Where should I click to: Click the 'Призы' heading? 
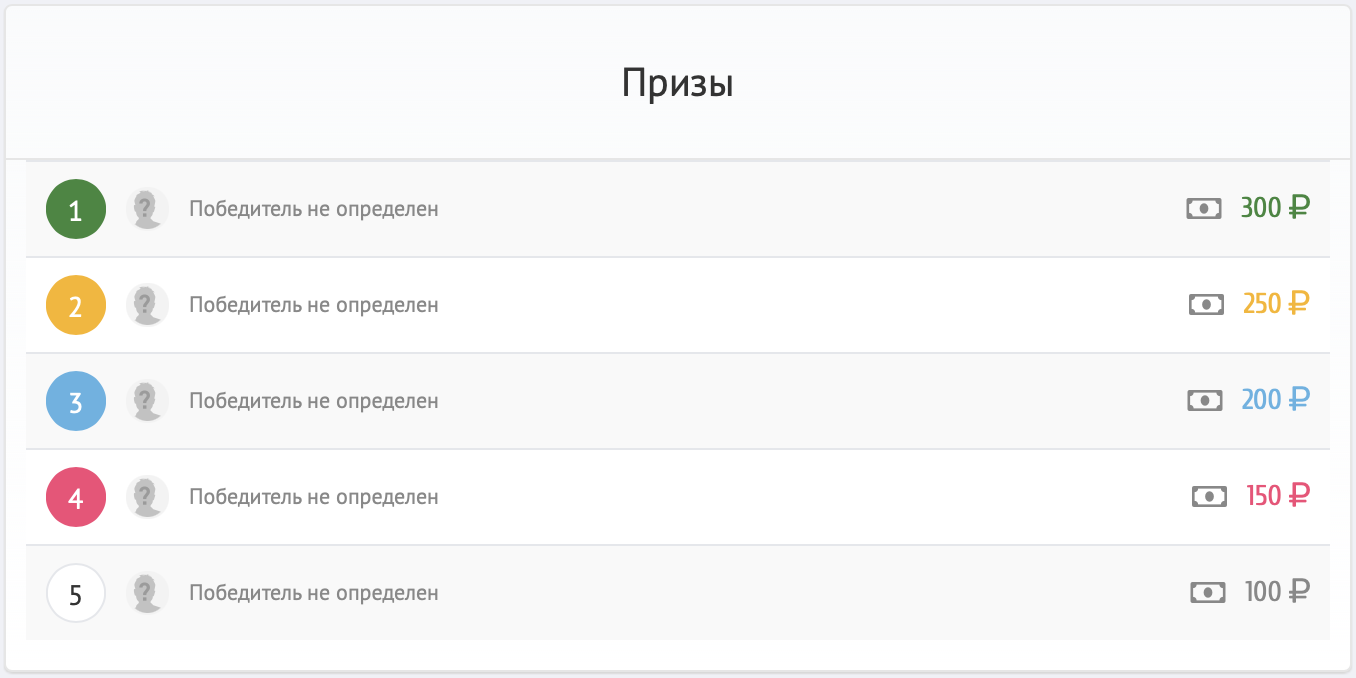pos(678,83)
